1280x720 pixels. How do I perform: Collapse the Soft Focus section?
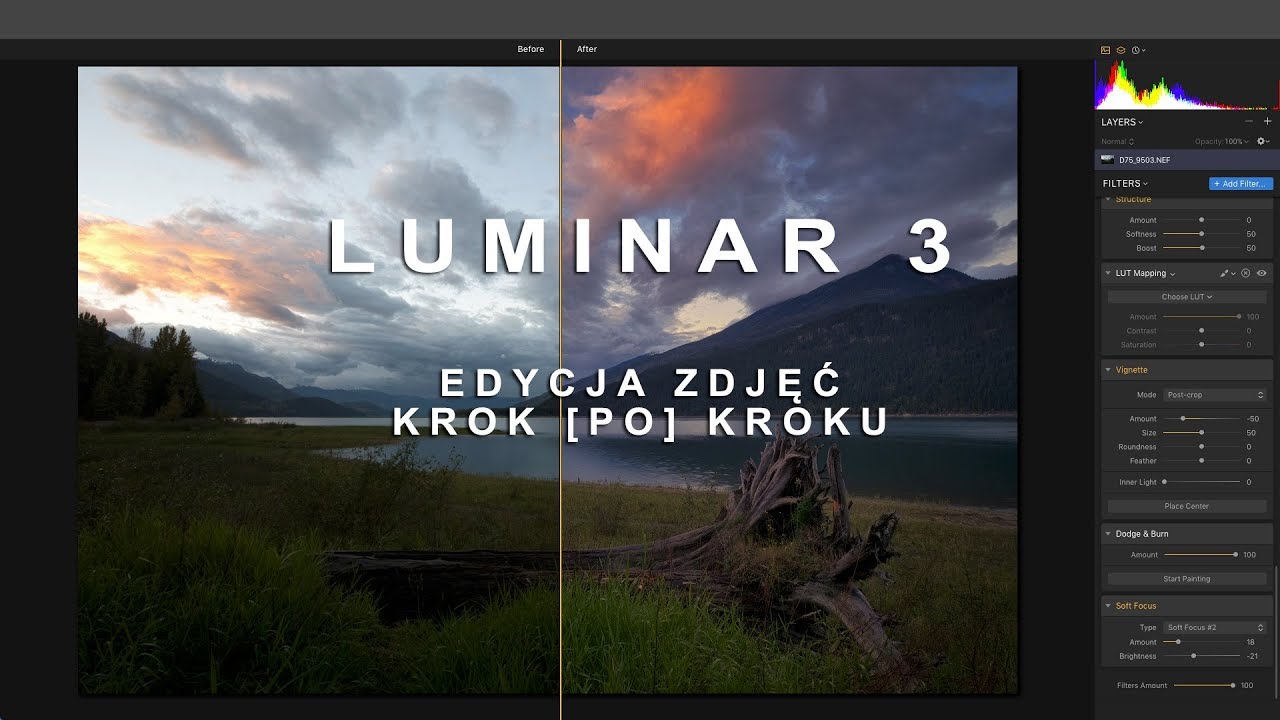pos(1108,606)
